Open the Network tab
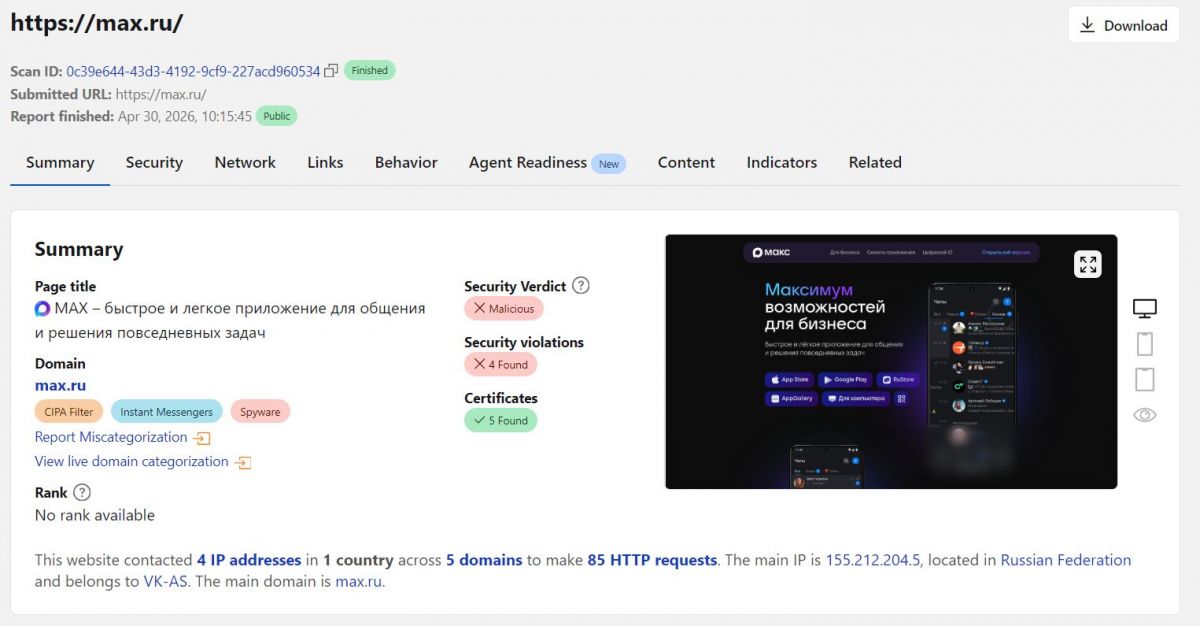The image size is (1200, 626). click(x=245, y=163)
